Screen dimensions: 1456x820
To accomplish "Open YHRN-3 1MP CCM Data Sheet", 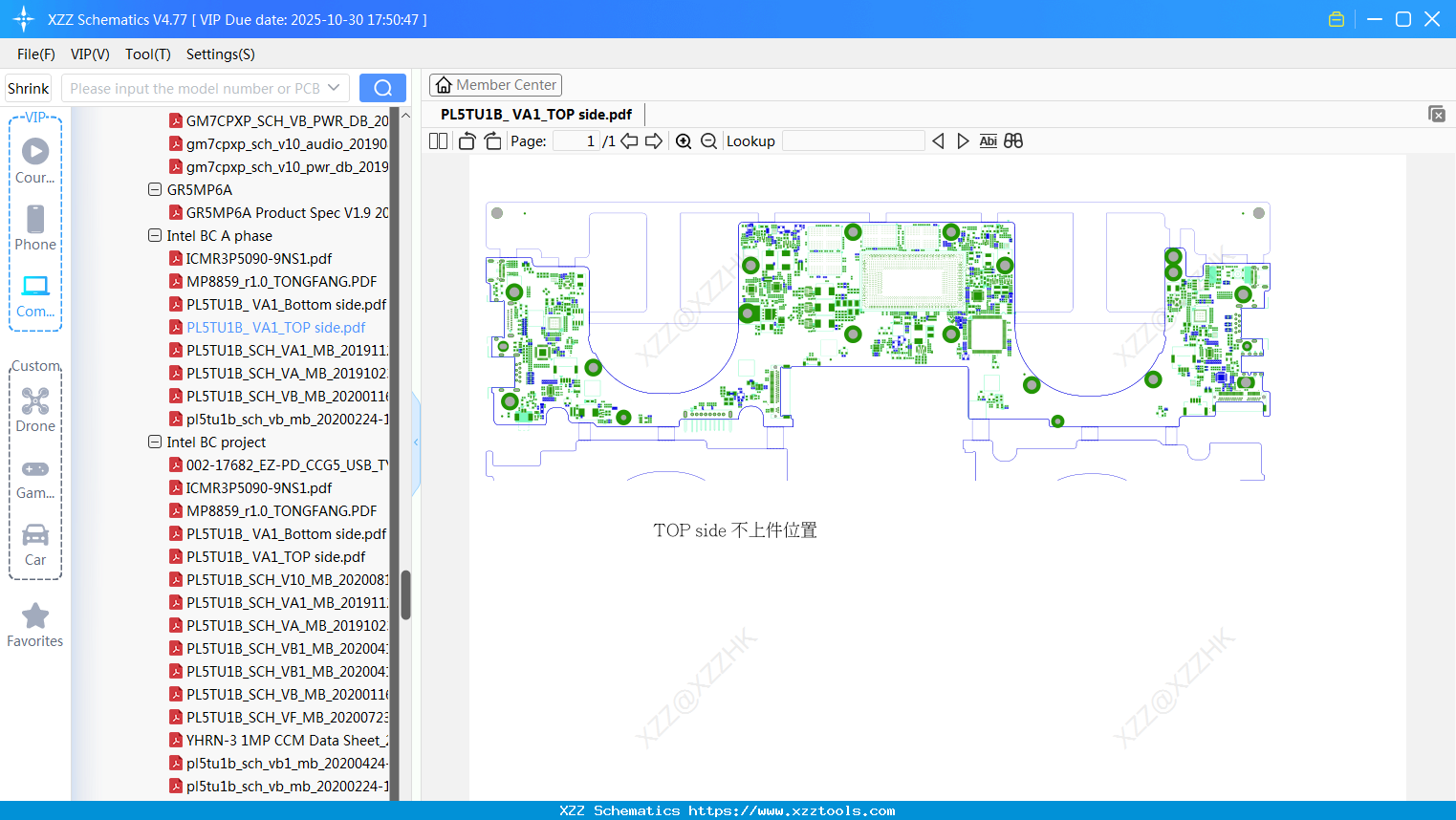I will (279, 740).
